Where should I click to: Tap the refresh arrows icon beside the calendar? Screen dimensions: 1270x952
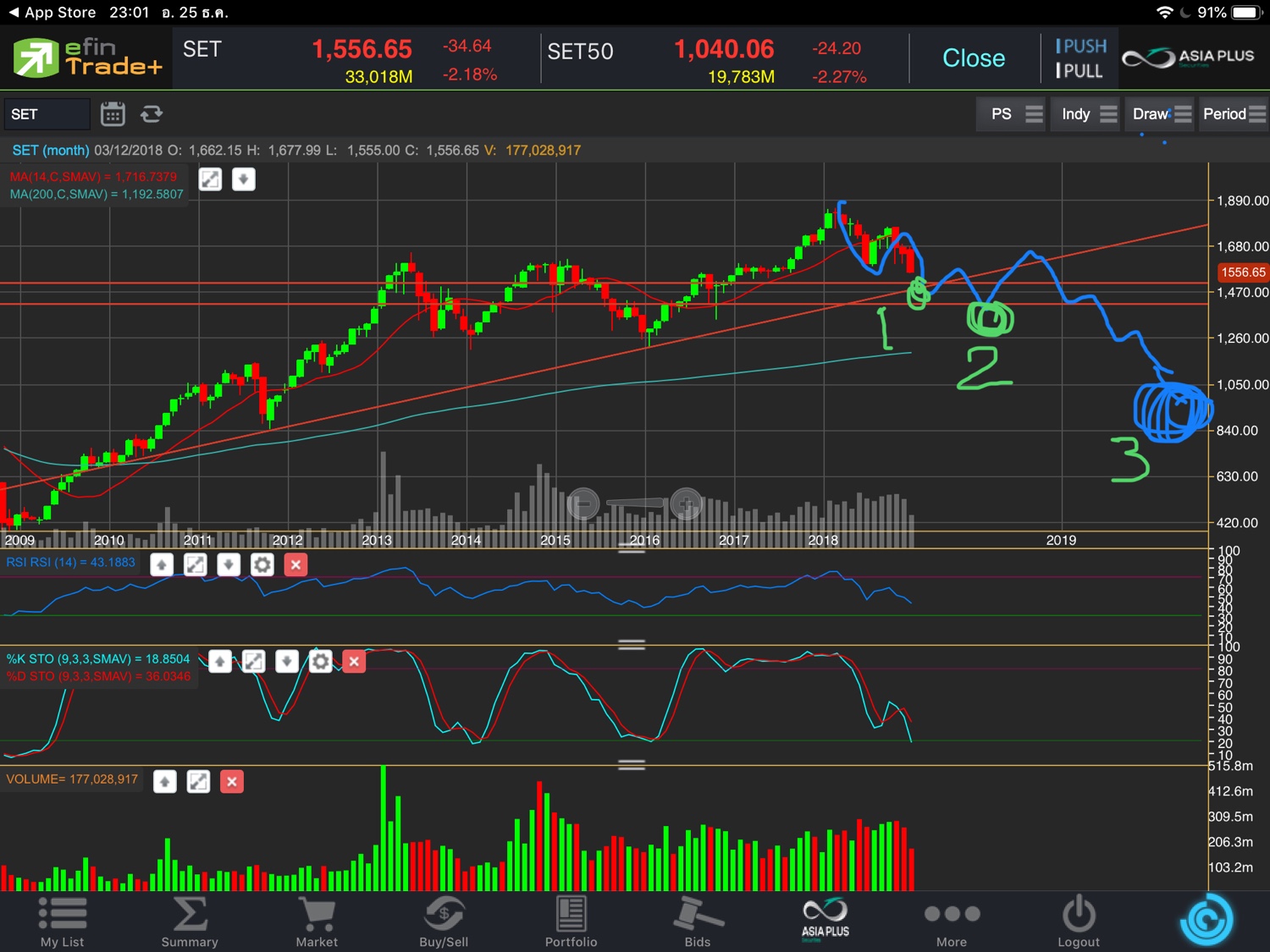coord(152,113)
